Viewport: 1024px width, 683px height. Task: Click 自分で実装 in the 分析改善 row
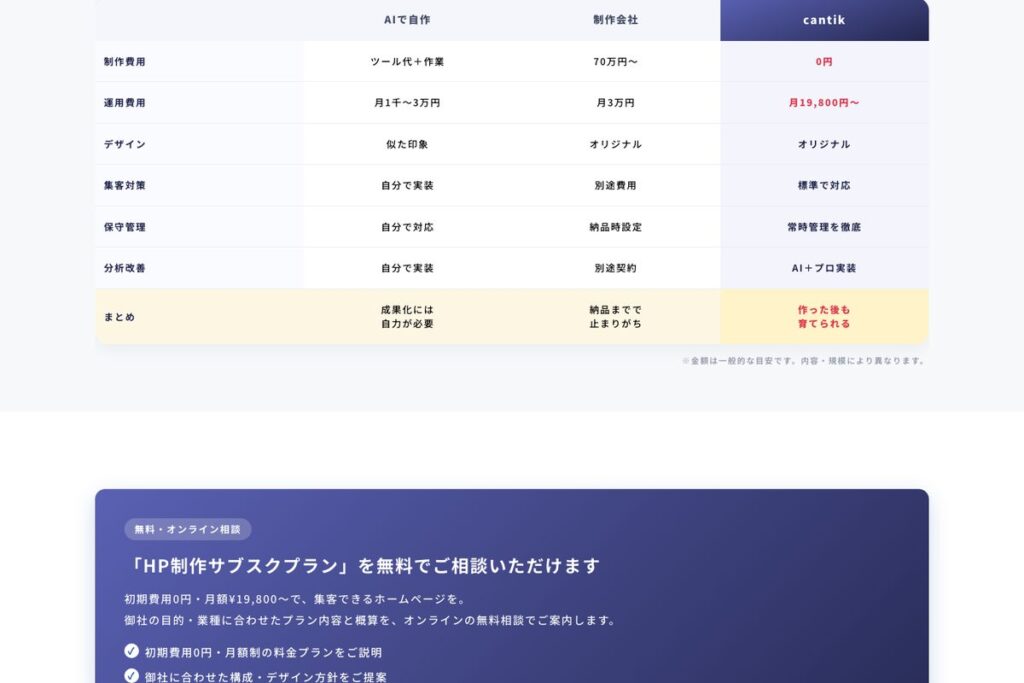407,268
